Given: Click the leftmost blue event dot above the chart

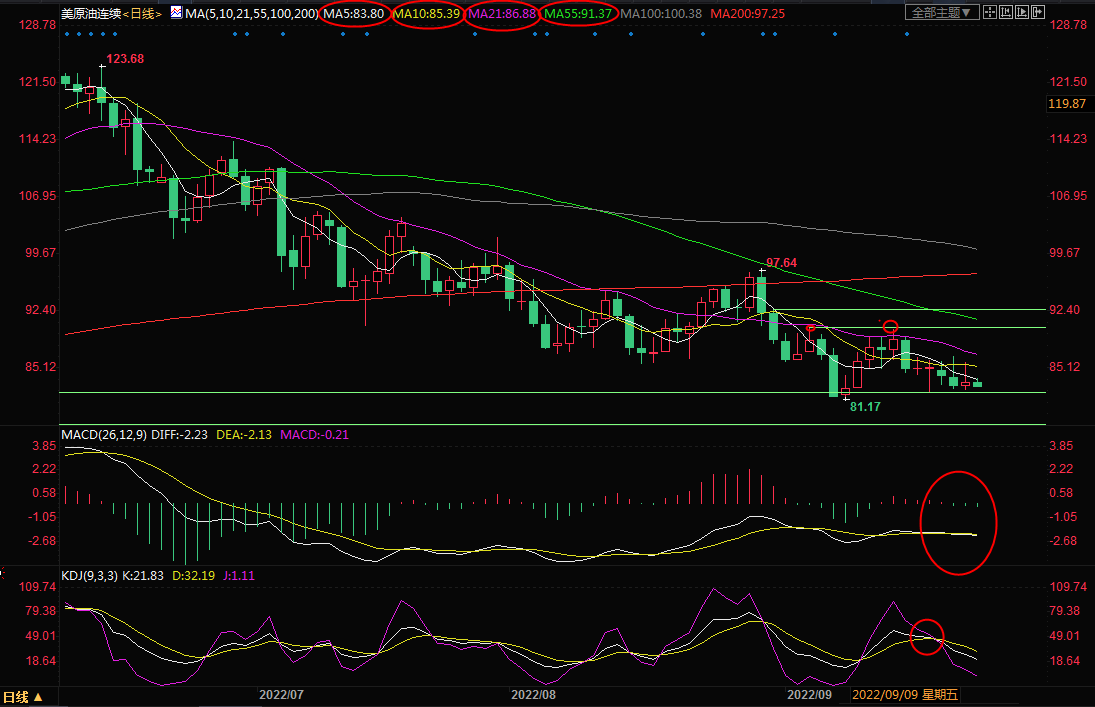Looking at the screenshot, I should pos(65,34).
